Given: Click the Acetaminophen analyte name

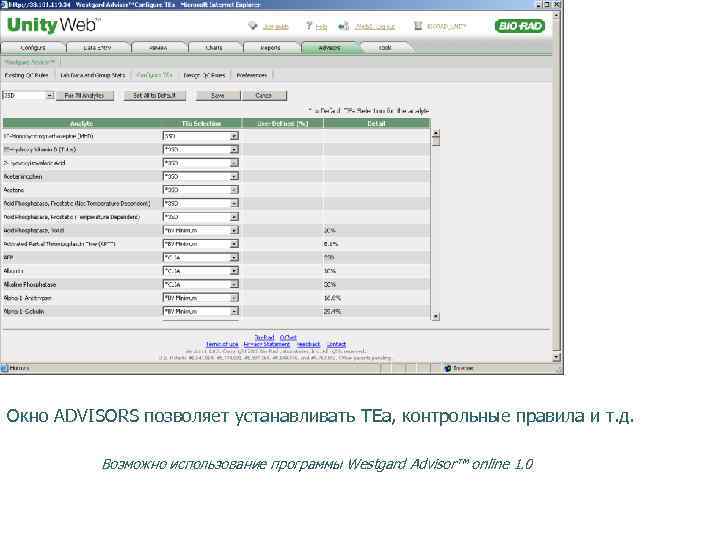Looking at the screenshot, I should coord(23,177).
